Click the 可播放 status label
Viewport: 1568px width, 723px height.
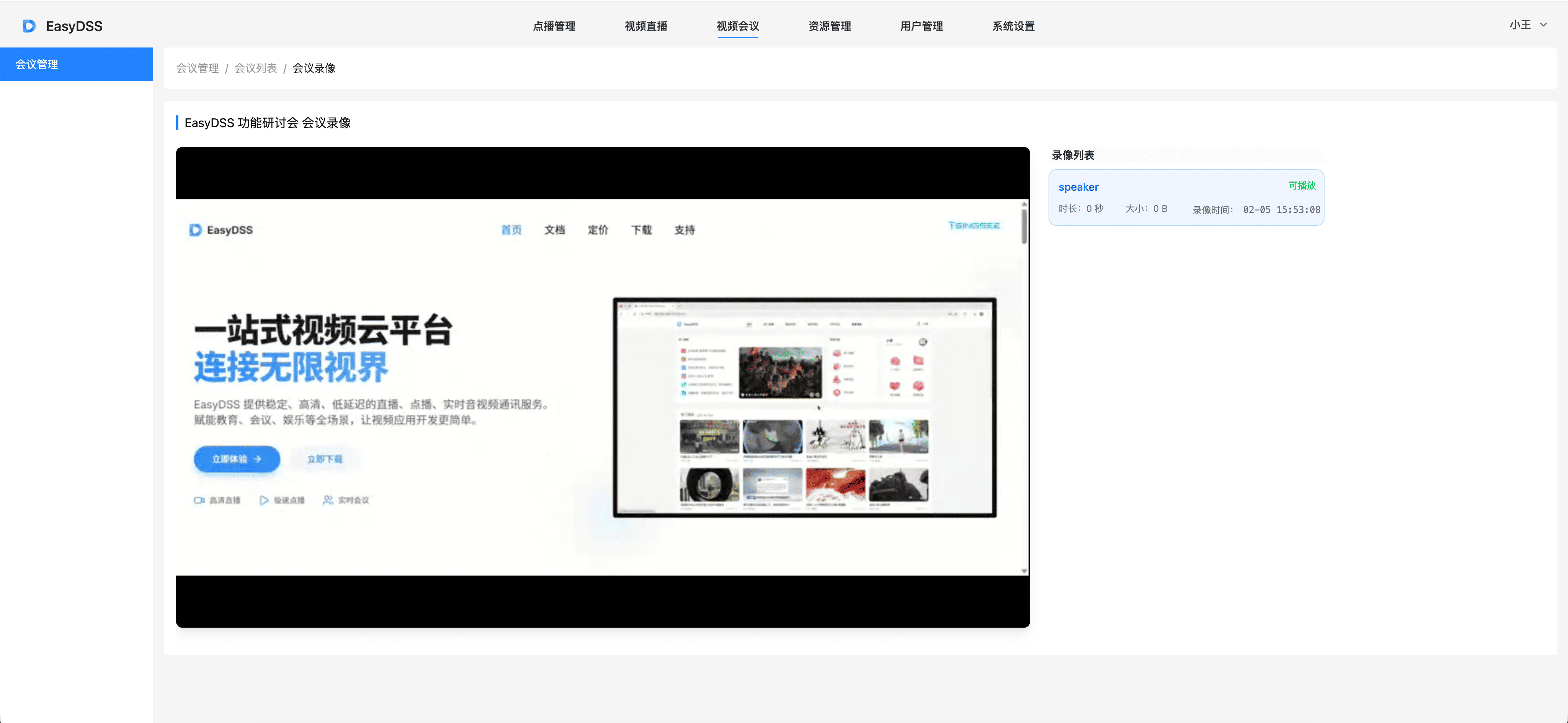coord(1302,186)
